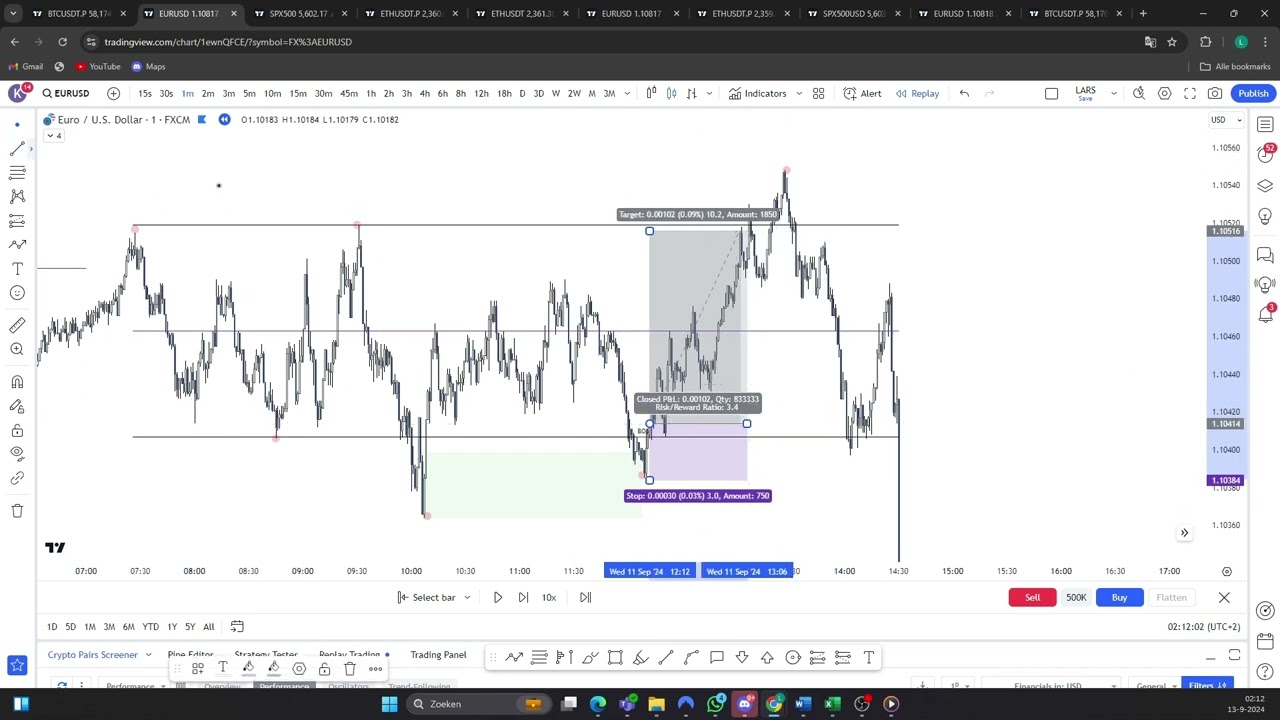Close the replay trading bar
The width and height of the screenshot is (1280, 720).
coord(1224,597)
